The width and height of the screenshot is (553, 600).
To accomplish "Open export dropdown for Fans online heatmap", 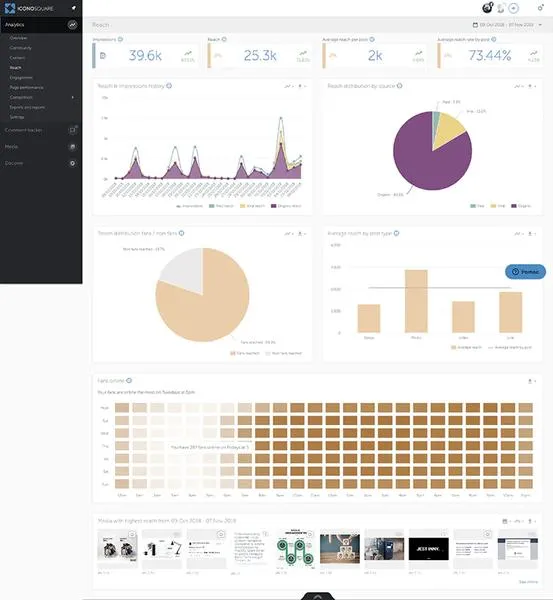I will pos(532,381).
